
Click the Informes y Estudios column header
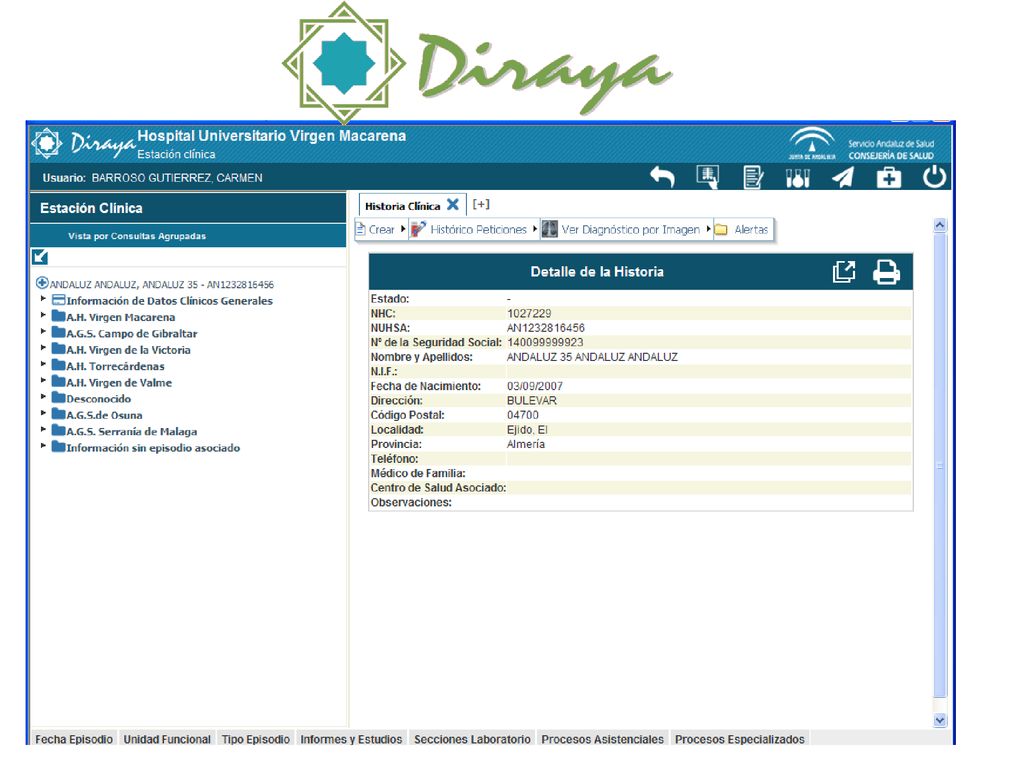coord(351,739)
